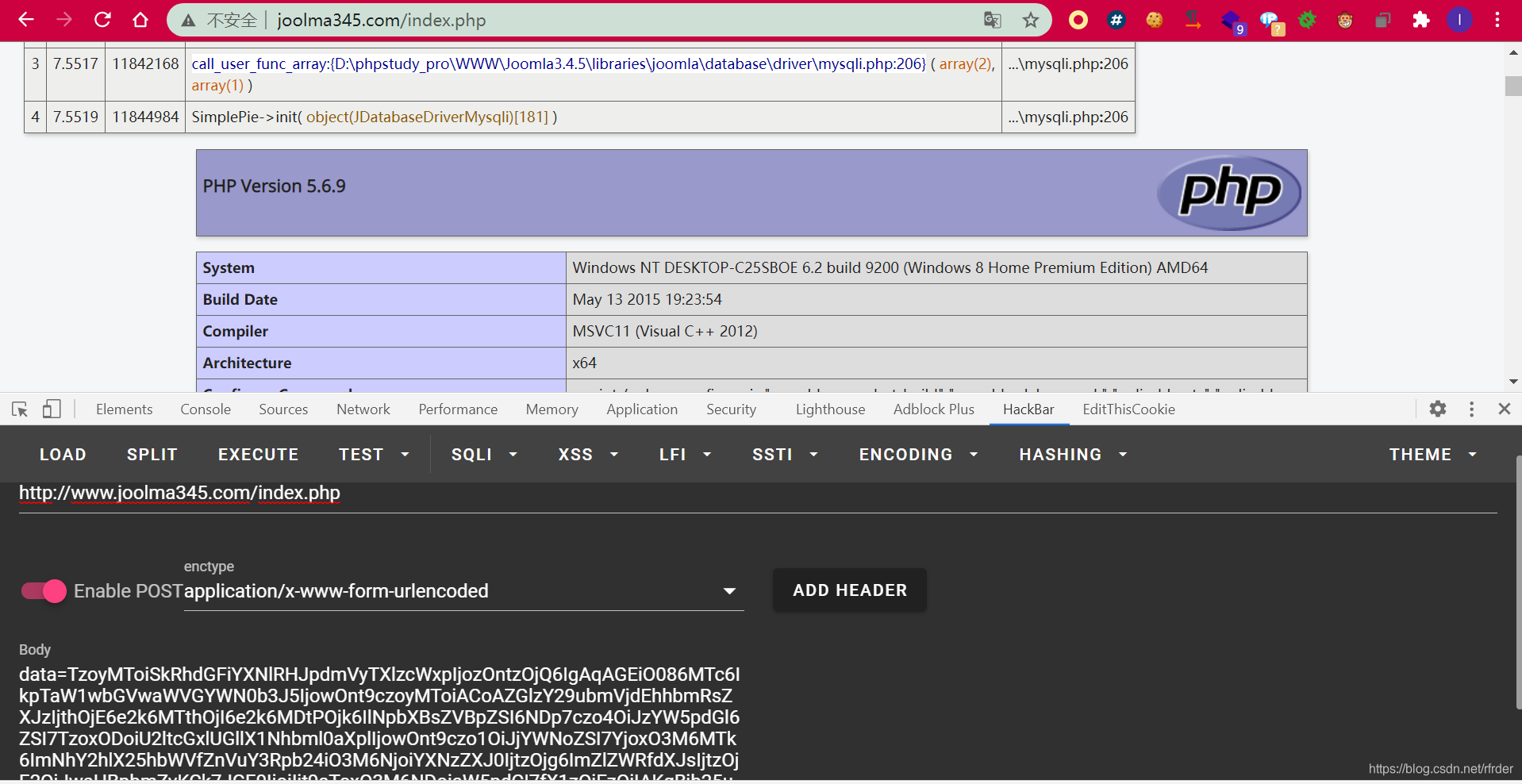Open the Memory tab
This screenshot has width=1522, height=784.
tap(552, 409)
